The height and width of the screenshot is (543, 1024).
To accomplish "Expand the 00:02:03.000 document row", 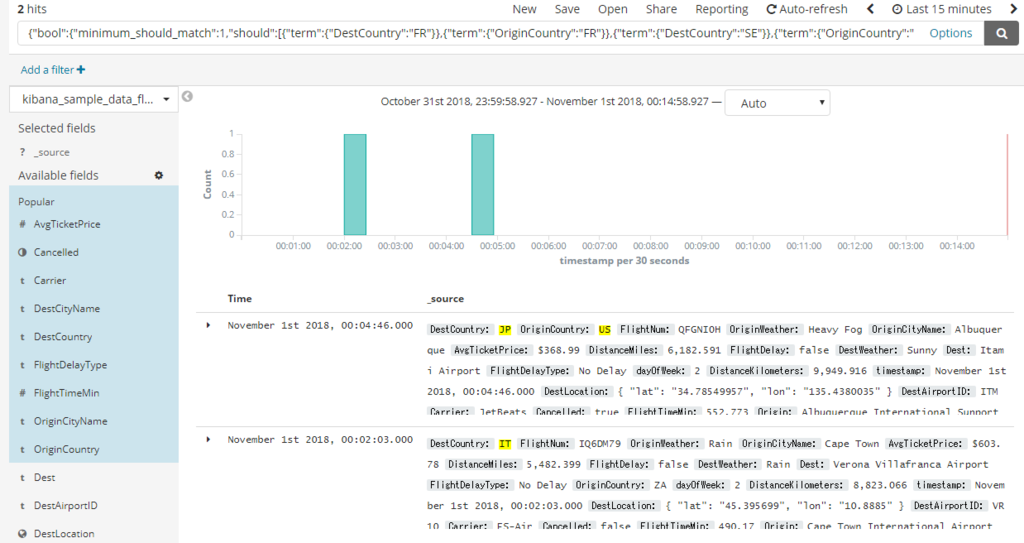I will [x=208, y=440].
